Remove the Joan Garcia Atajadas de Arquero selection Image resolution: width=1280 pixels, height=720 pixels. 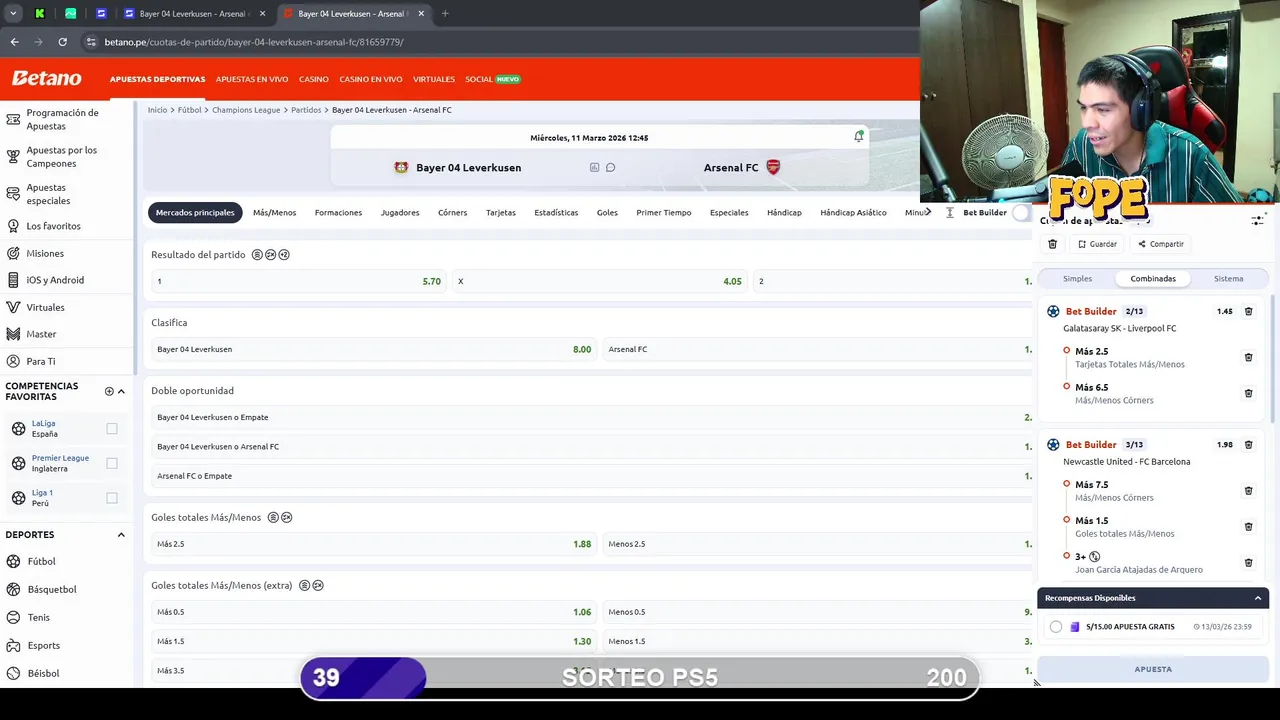(1248, 562)
